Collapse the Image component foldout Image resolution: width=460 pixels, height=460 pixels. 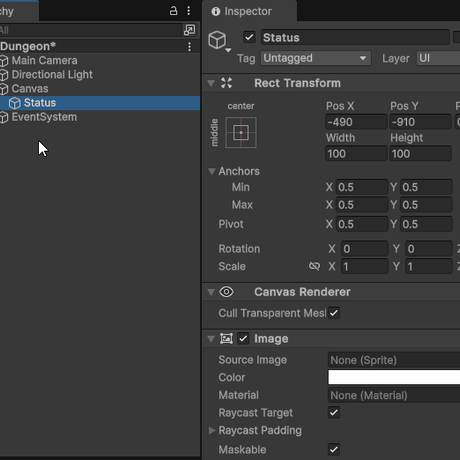tap(211, 339)
